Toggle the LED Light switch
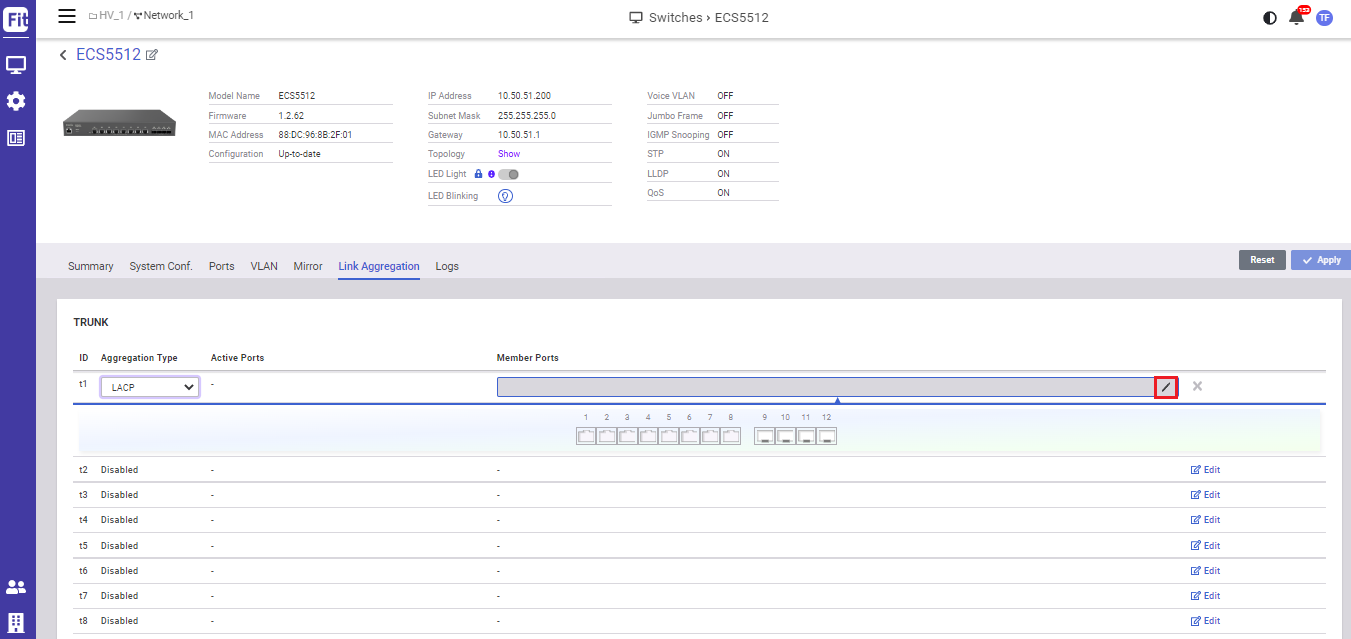Viewport: 1351px width, 639px height. [x=508, y=174]
